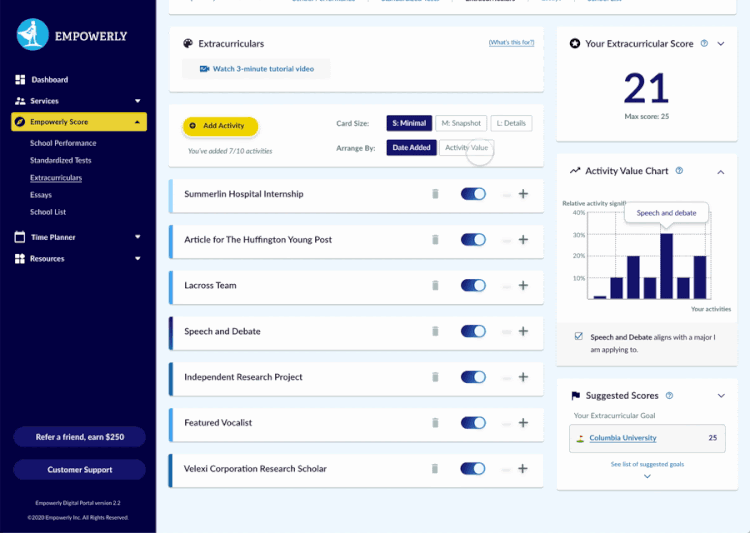Uncheck Speech and Debate major alignment checkbox
The height and width of the screenshot is (533, 750).
coord(579,337)
